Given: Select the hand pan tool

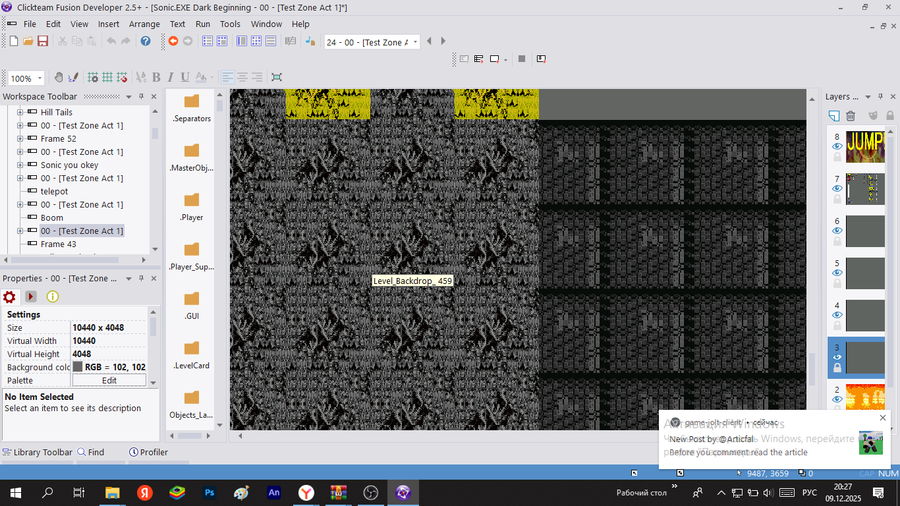Looking at the screenshot, I should 59,77.
